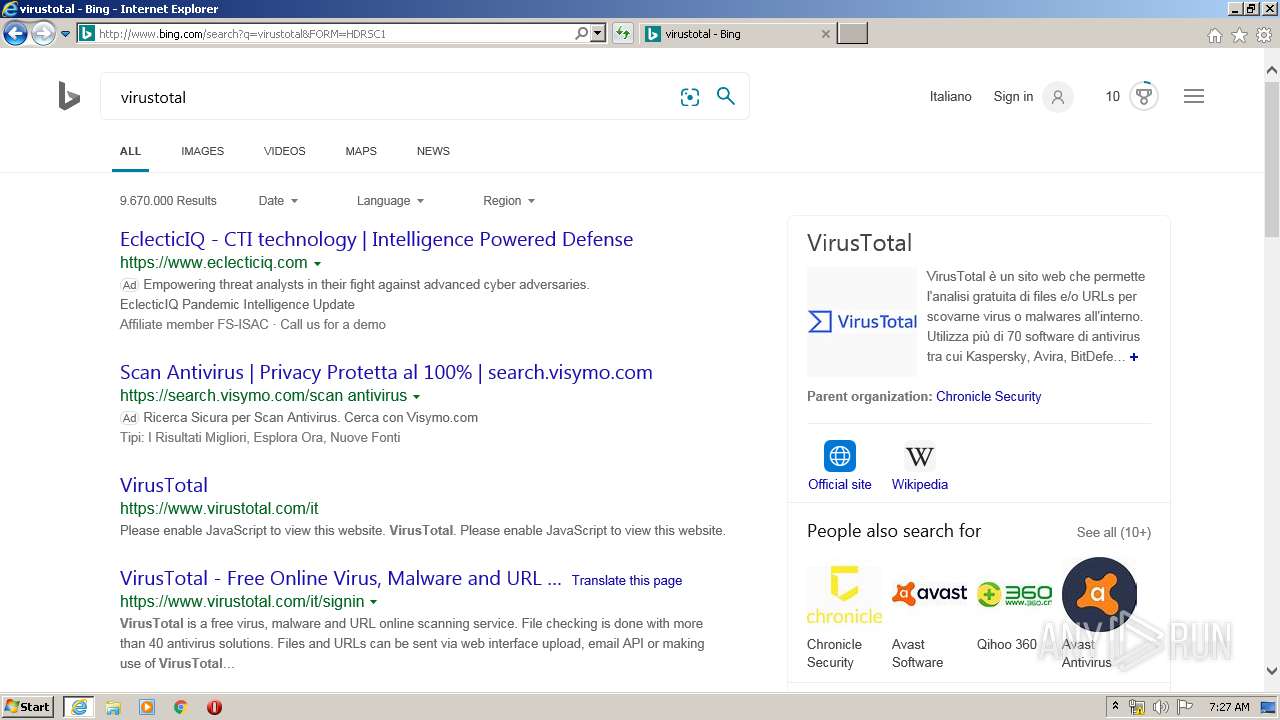This screenshot has width=1280, height=720.
Task: Click volume icon in system tray
Action: [x=1161, y=707]
